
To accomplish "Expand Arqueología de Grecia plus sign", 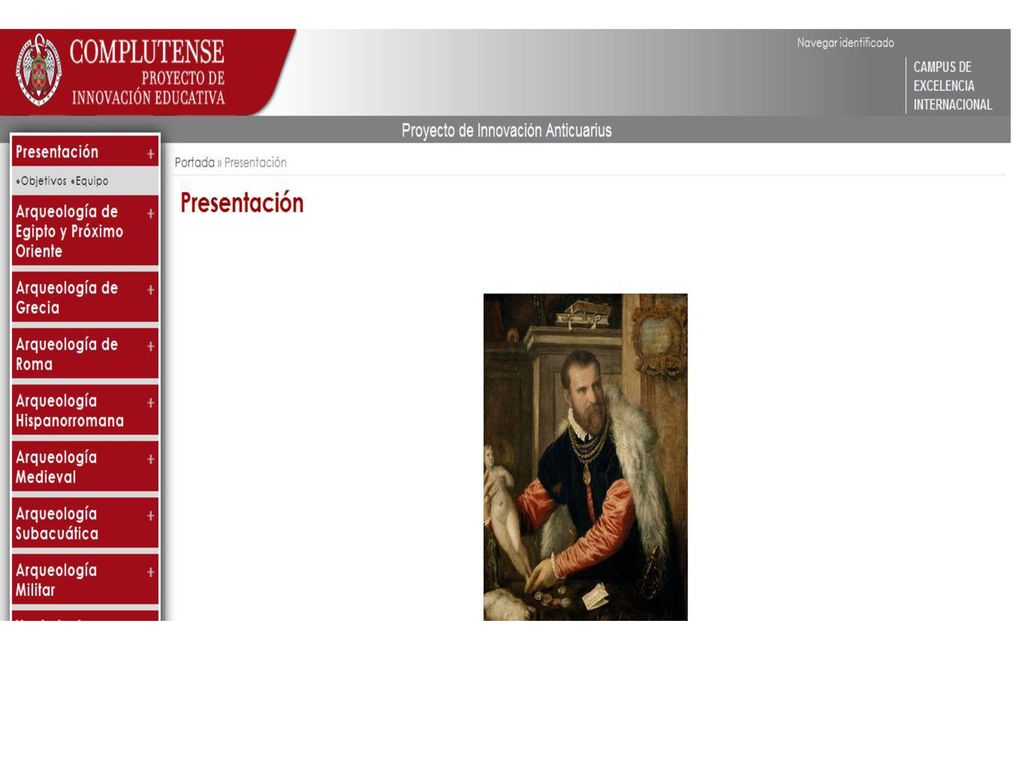I will point(151,290).
